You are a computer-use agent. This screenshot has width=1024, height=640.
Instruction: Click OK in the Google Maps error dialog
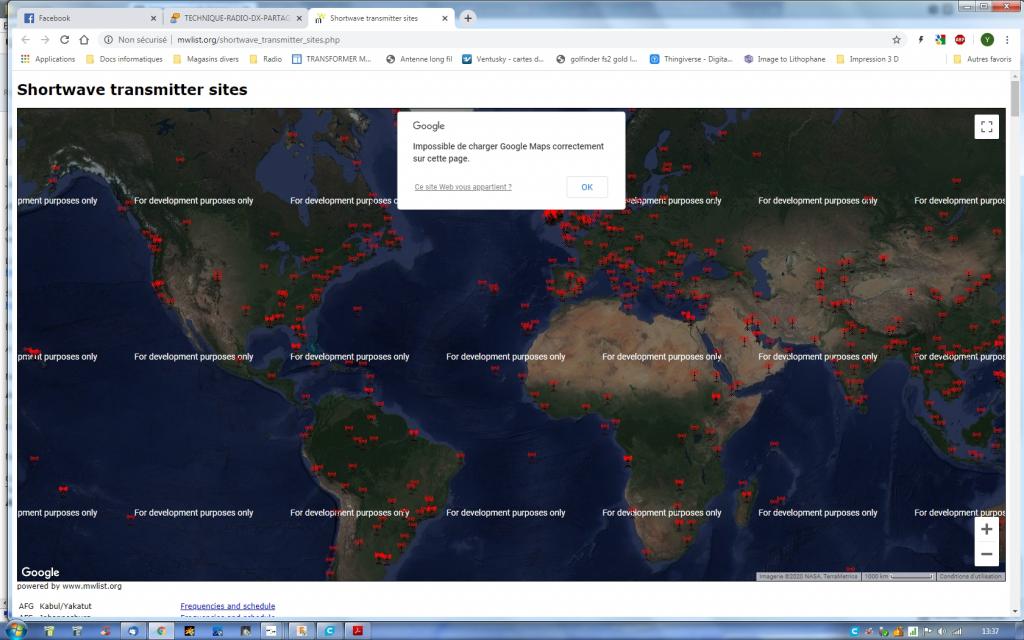coord(587,187)
